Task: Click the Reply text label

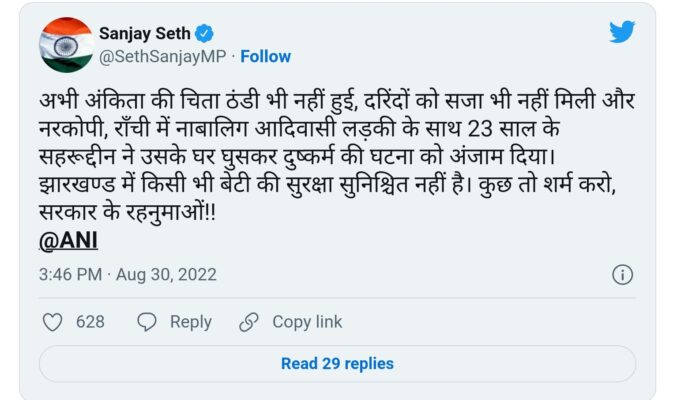Action: pyautogui.click(x=190, y=322)
